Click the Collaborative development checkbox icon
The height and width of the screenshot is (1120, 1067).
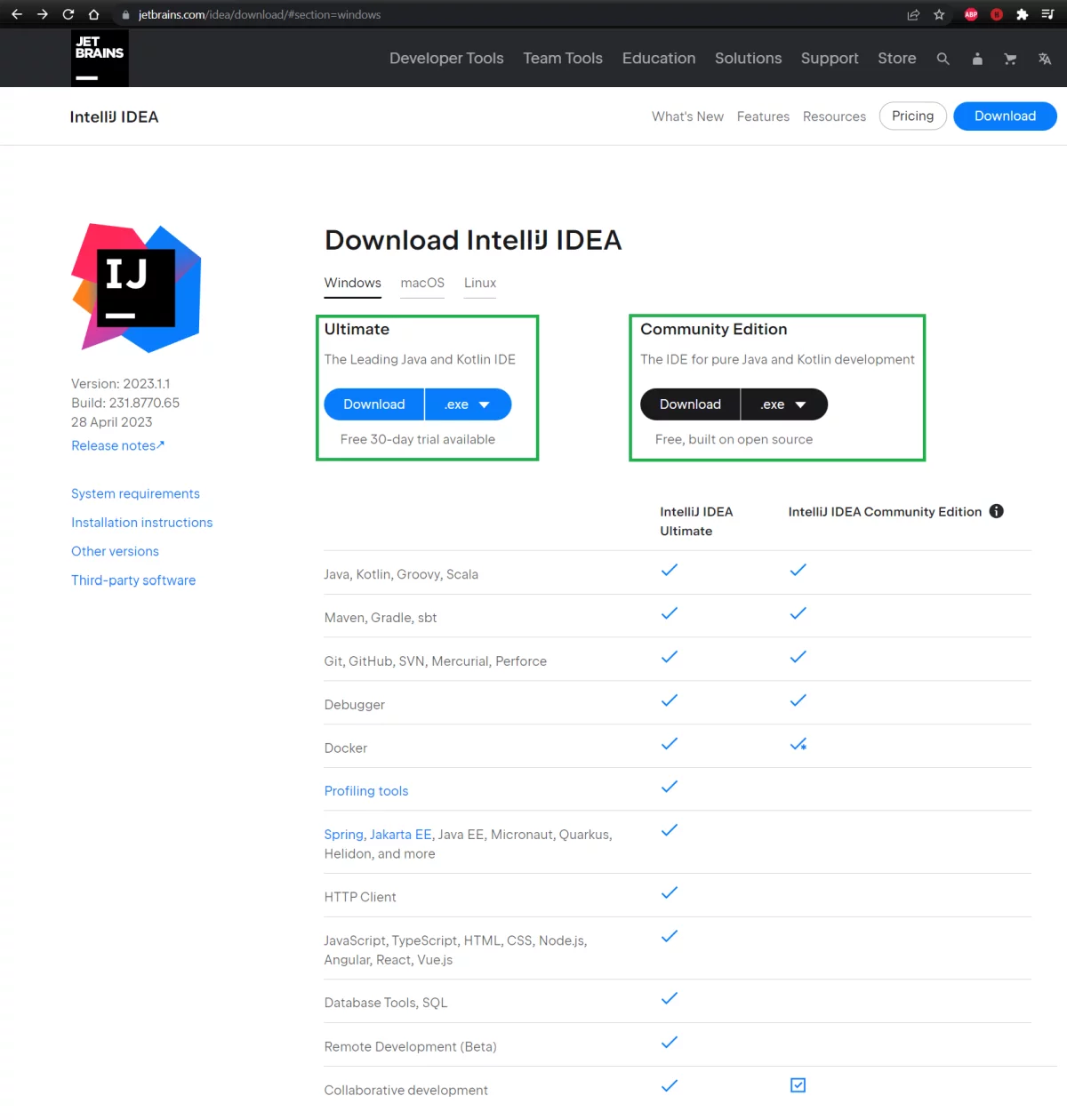pos(798,1085)
